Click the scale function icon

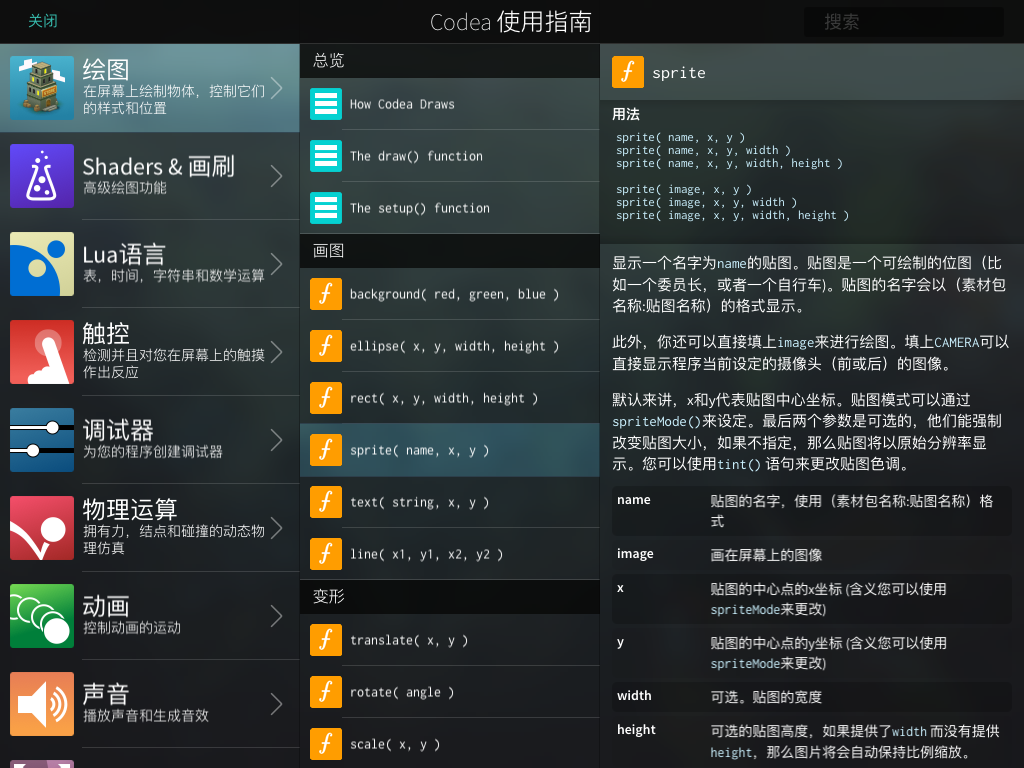pos(326,744)
